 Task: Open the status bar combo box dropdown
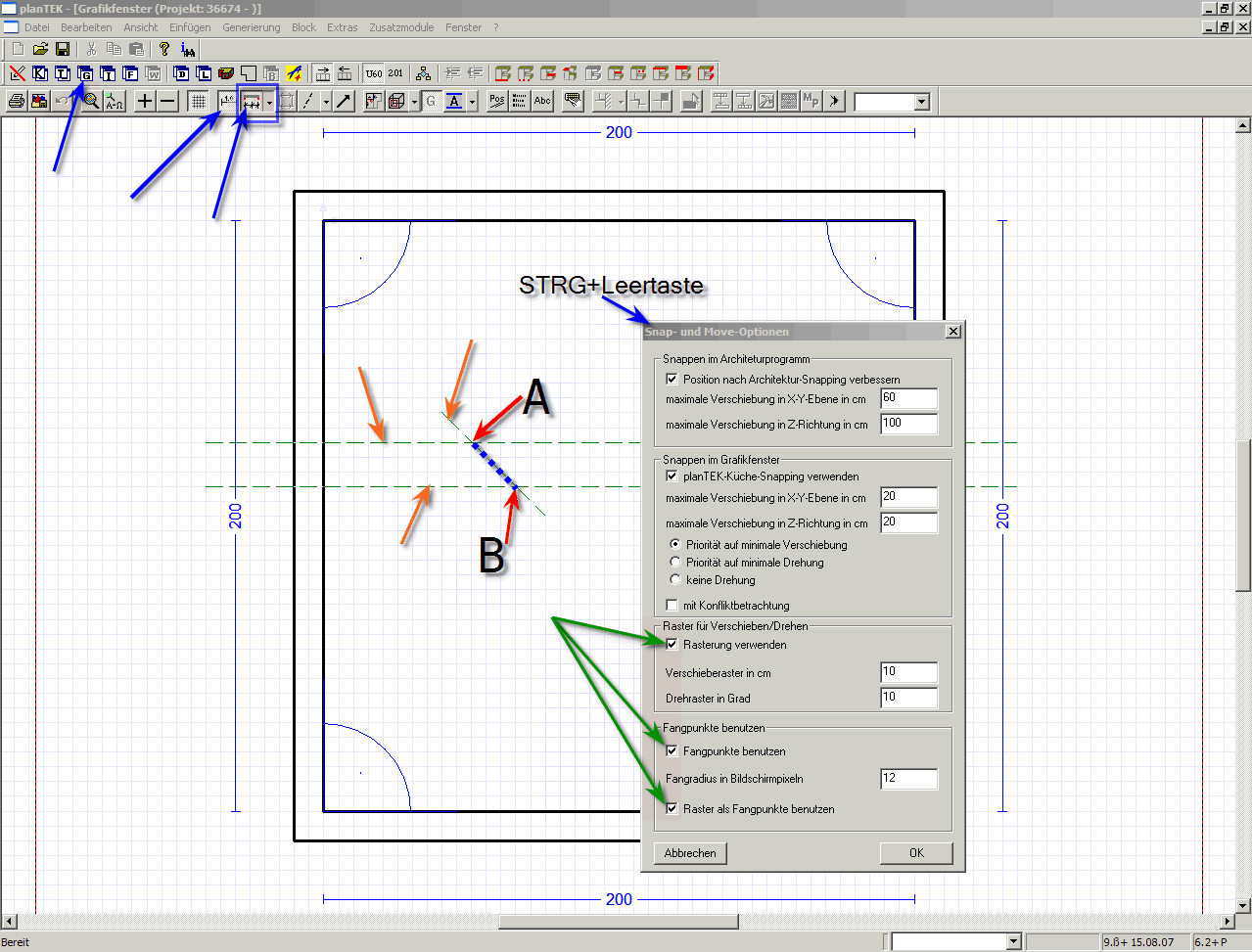pyautogui.click(x=1013, y=942)
